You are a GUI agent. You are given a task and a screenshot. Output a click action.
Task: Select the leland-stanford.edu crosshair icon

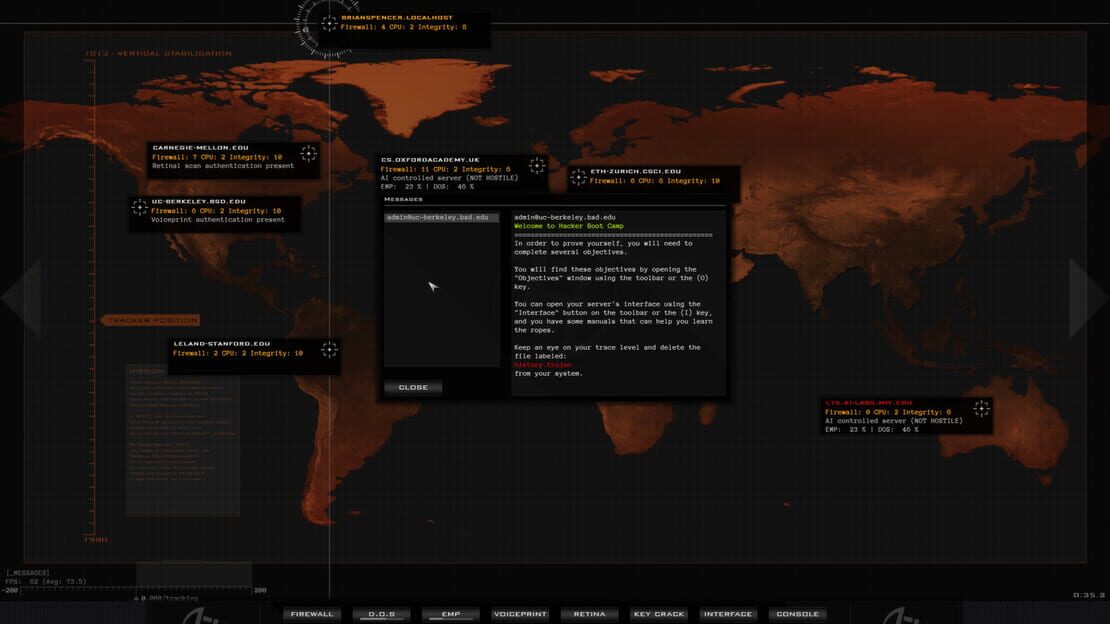click(329, 349)
